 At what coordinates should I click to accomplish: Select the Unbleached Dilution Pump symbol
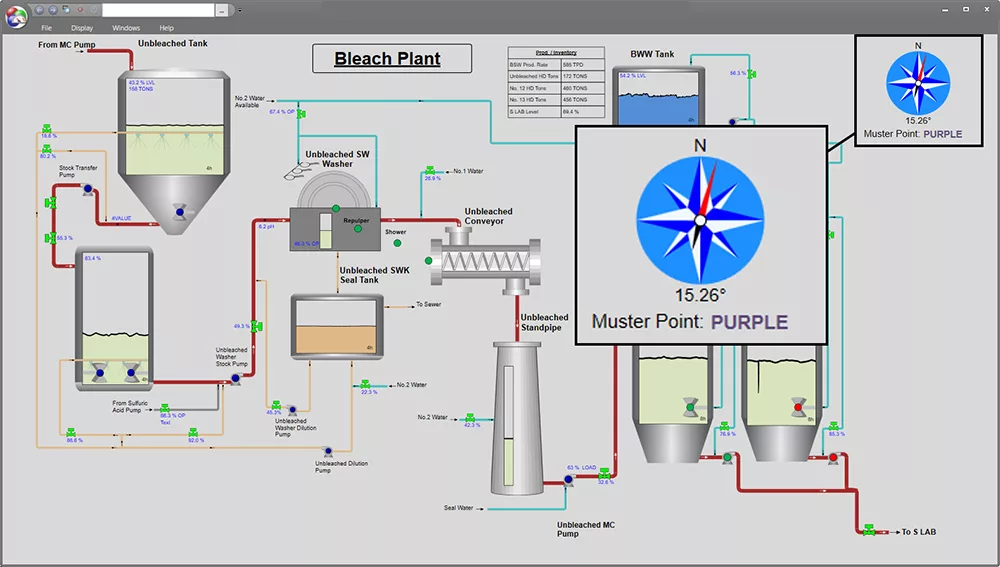pyautogui.click(x=328, y=452)
